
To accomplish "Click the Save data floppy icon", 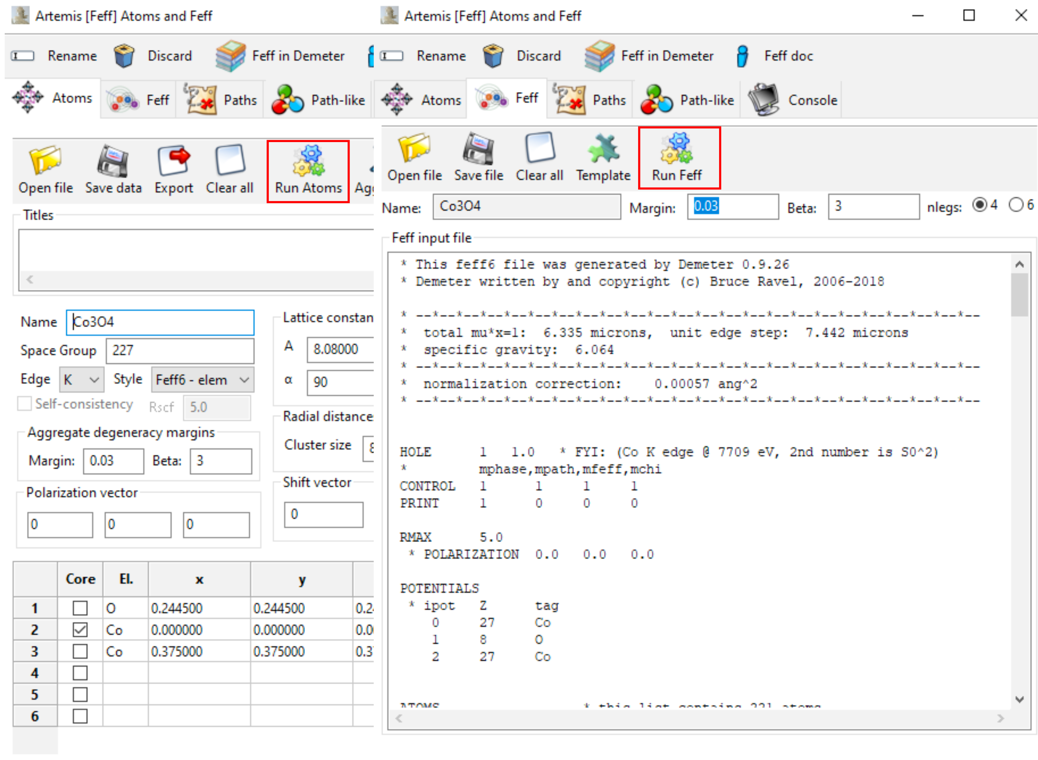I will (x=113, y=162).
